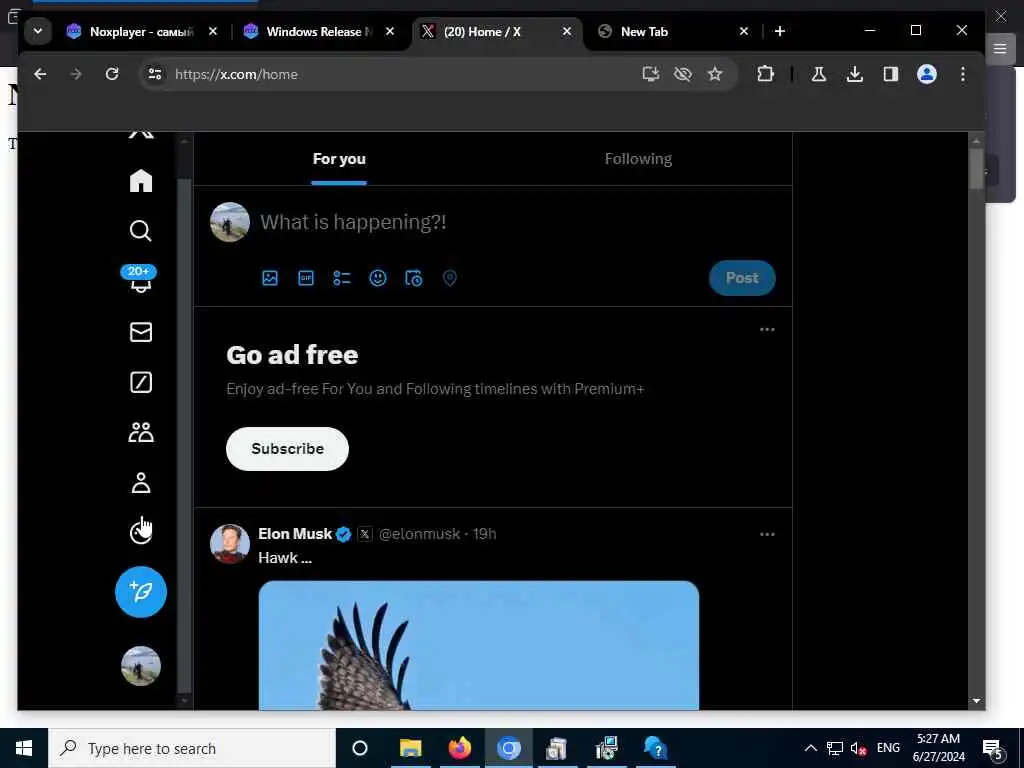Click the Subscribe button
Viewport: 1024px width, 768px height.
287,449
